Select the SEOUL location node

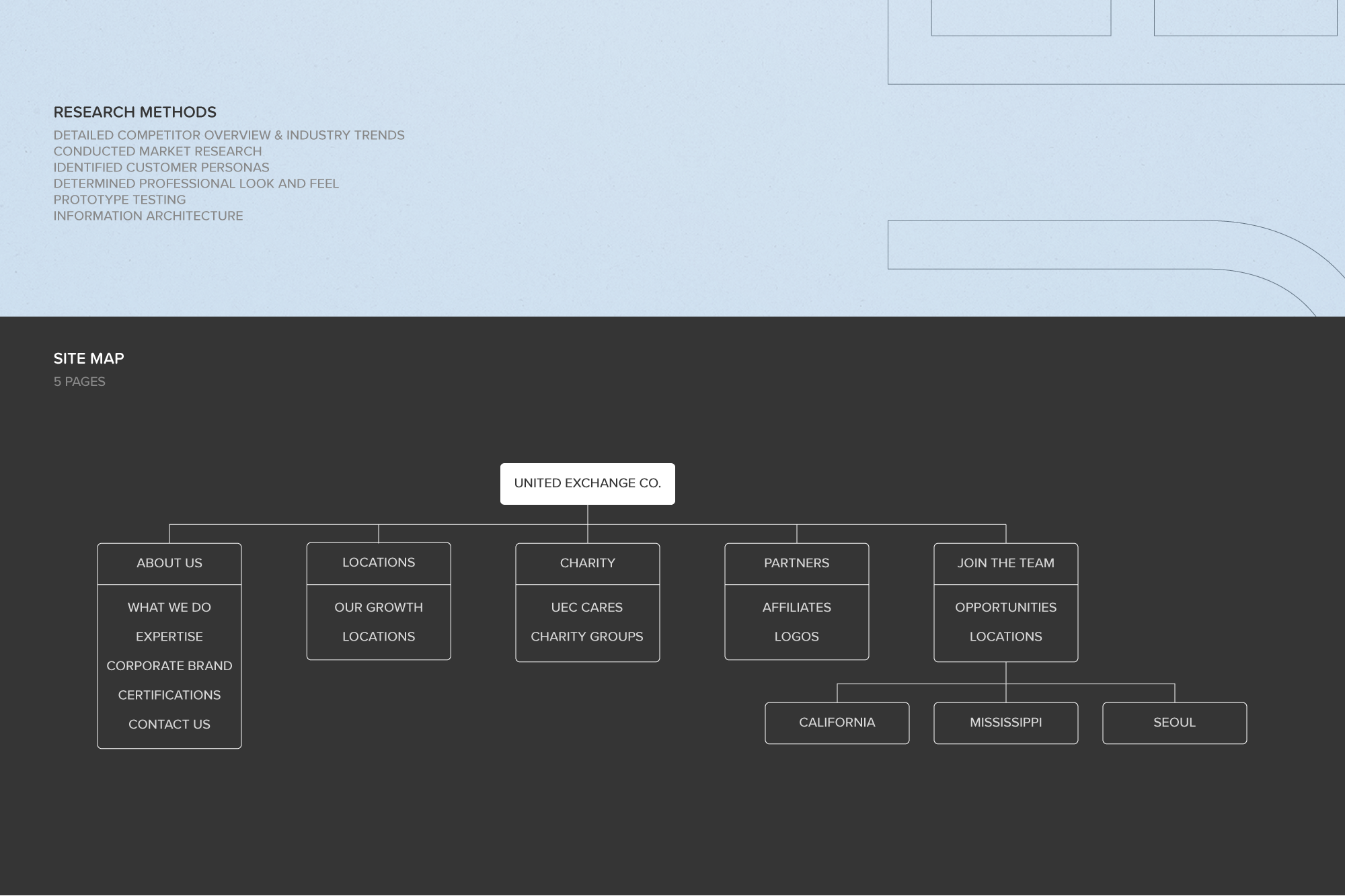pos(1174,723)
